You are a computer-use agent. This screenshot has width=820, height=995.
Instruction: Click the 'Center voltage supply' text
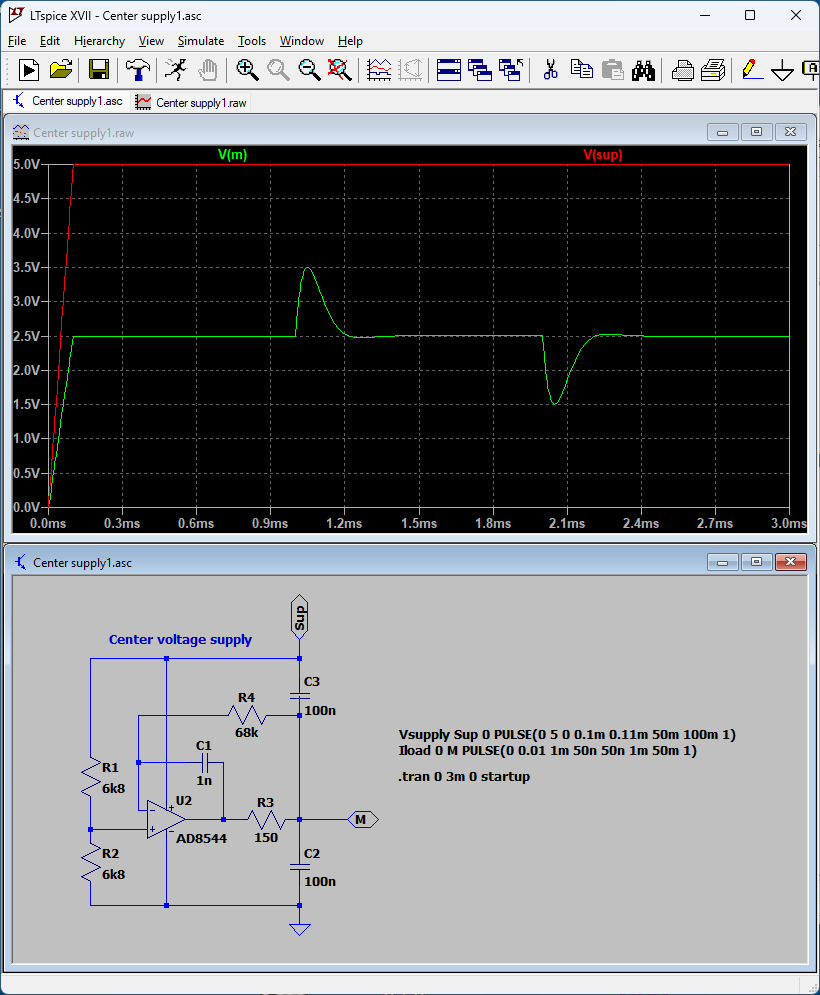[180, 640]
